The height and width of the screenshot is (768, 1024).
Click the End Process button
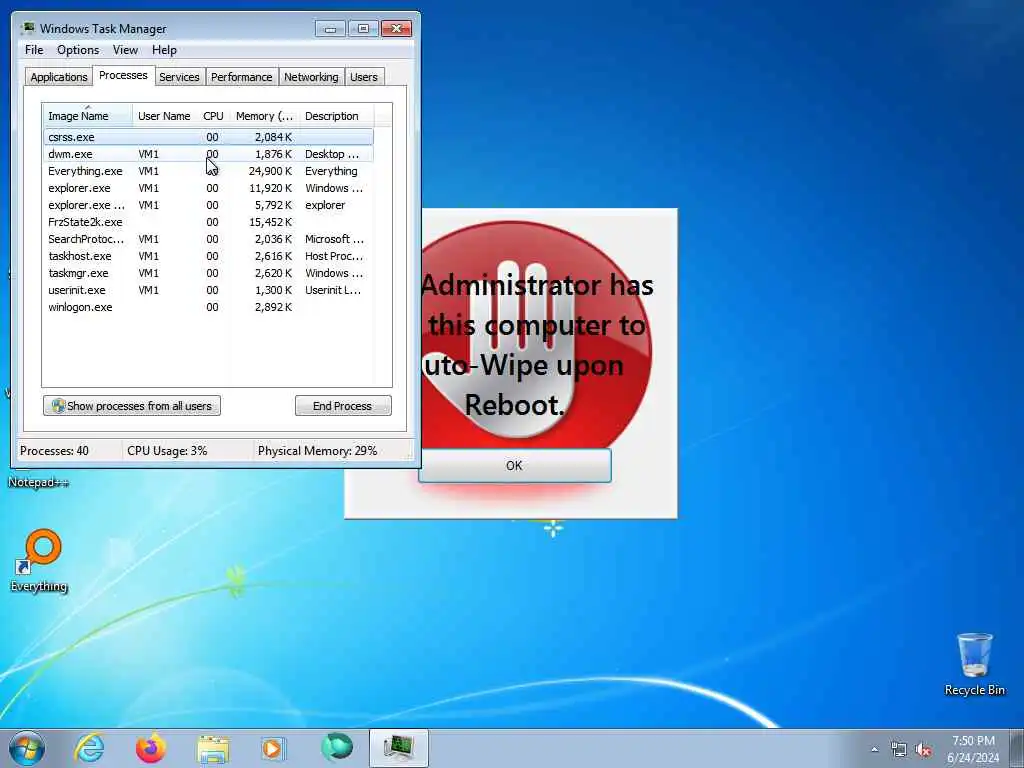coord(343,406)
